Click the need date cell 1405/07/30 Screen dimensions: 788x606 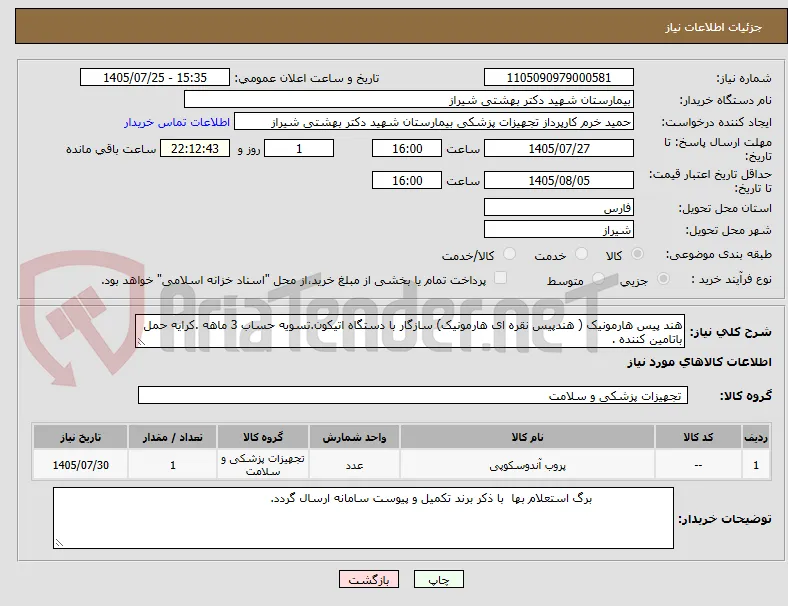pyautogui.click(x=80, y=465)
